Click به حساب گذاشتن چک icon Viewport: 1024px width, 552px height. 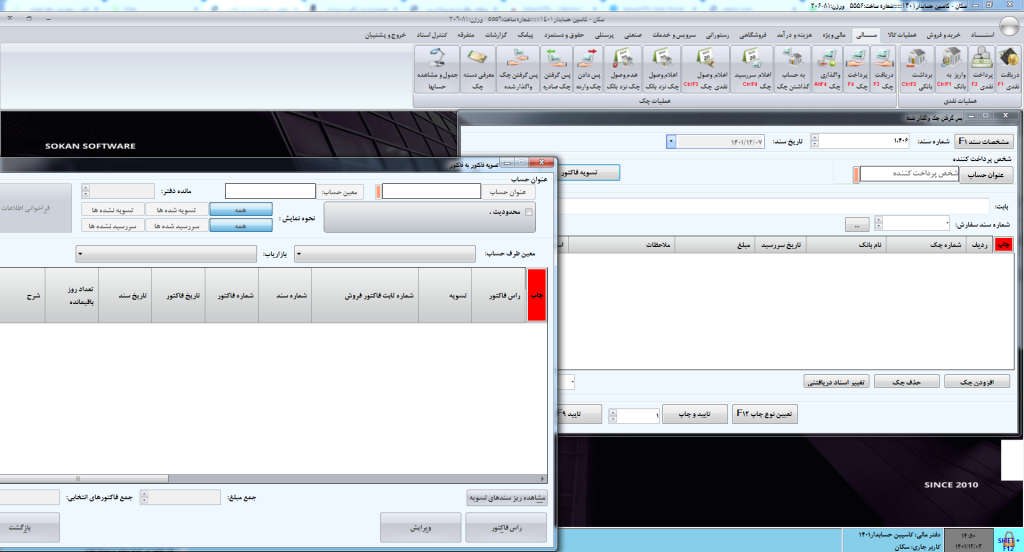[x=793, y=69]
